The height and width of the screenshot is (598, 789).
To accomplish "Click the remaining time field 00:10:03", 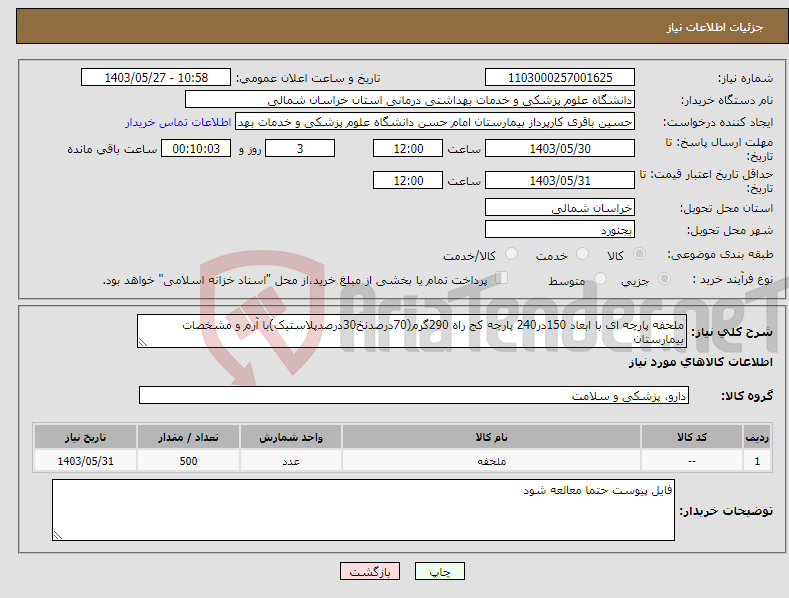I will coord(196,148).
